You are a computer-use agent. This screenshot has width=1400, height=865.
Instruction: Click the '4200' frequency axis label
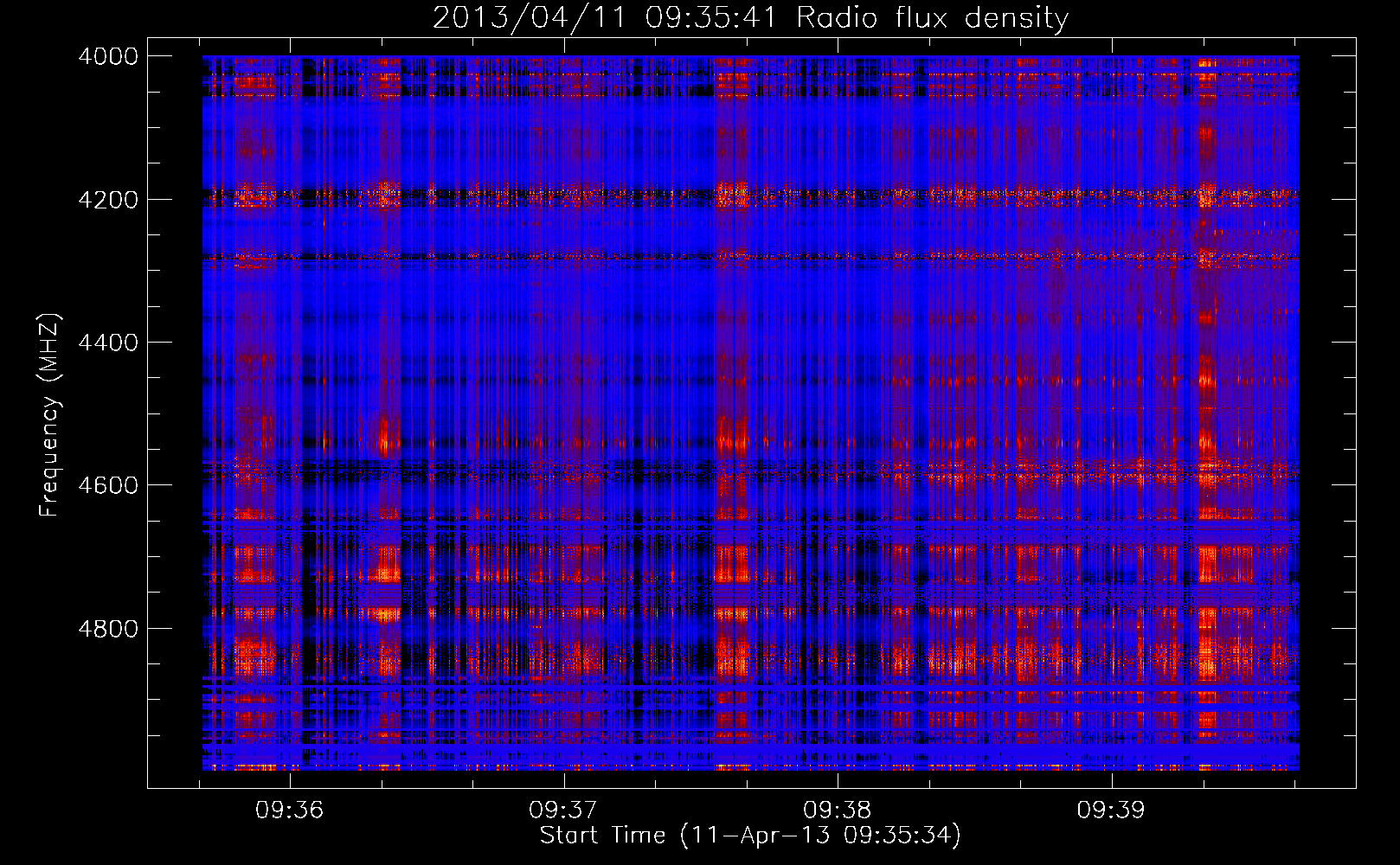pyautogui.click(x=108, y=200)
